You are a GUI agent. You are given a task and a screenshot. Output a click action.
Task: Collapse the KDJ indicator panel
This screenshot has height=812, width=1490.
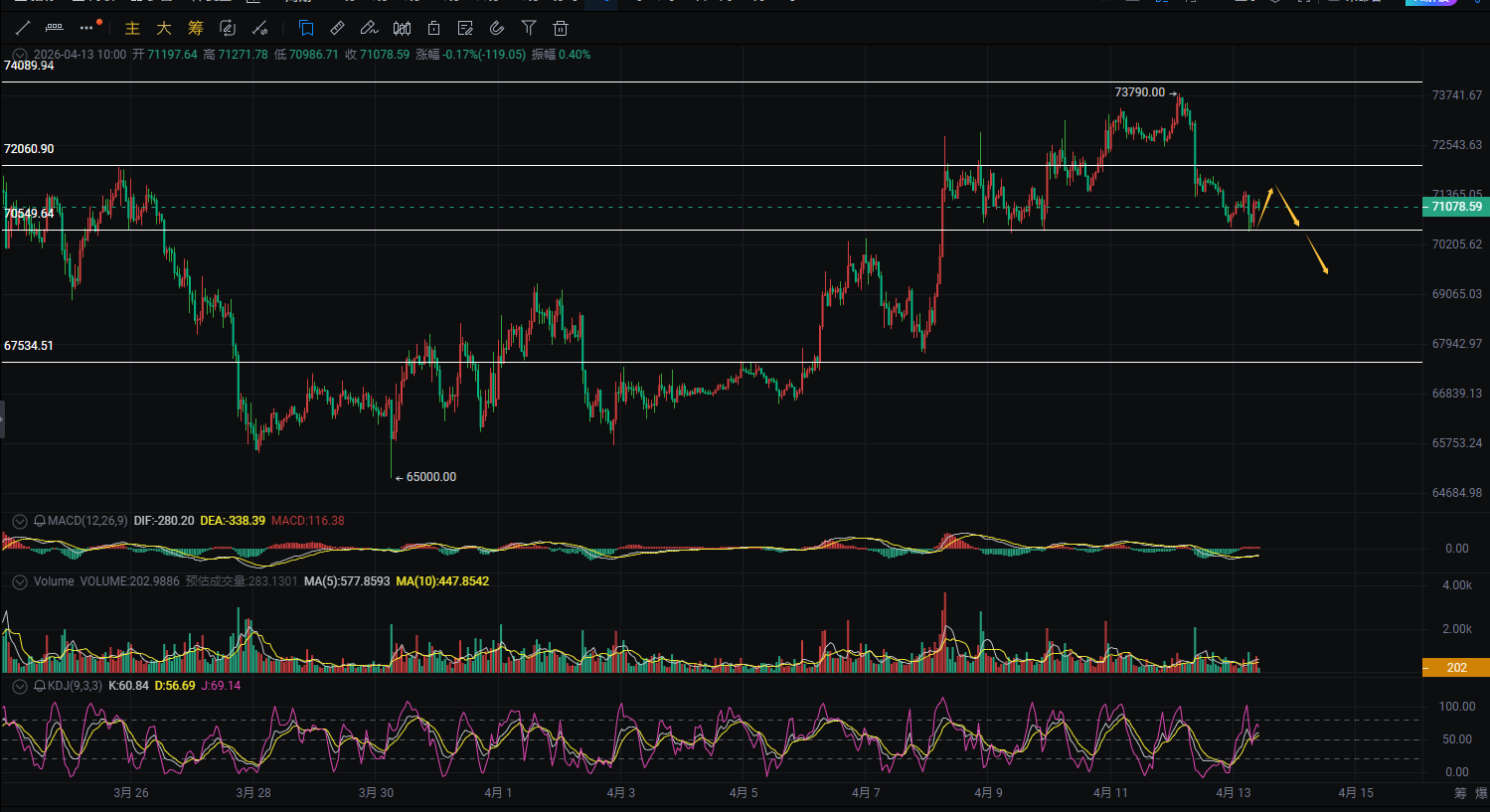(x=19, y=686)
